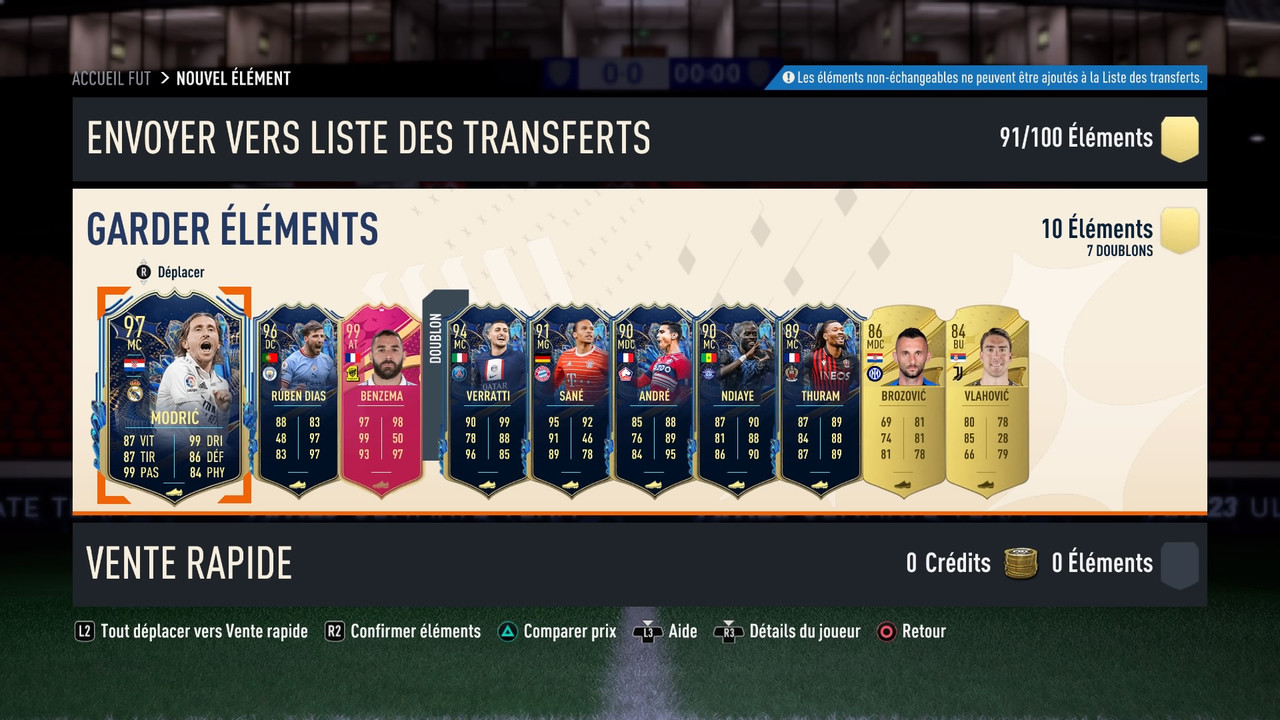Click the circle Retour icon
This screenshot has width=1280, height=720.
click(x=886, y=631)
